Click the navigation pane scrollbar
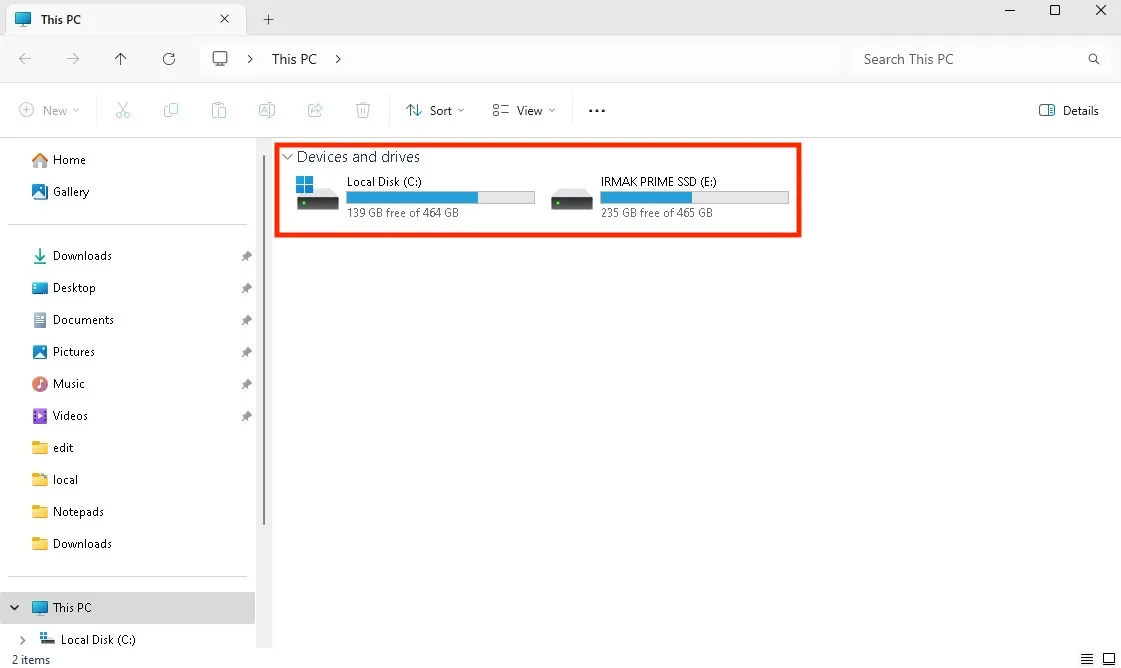 click(264, 340)
